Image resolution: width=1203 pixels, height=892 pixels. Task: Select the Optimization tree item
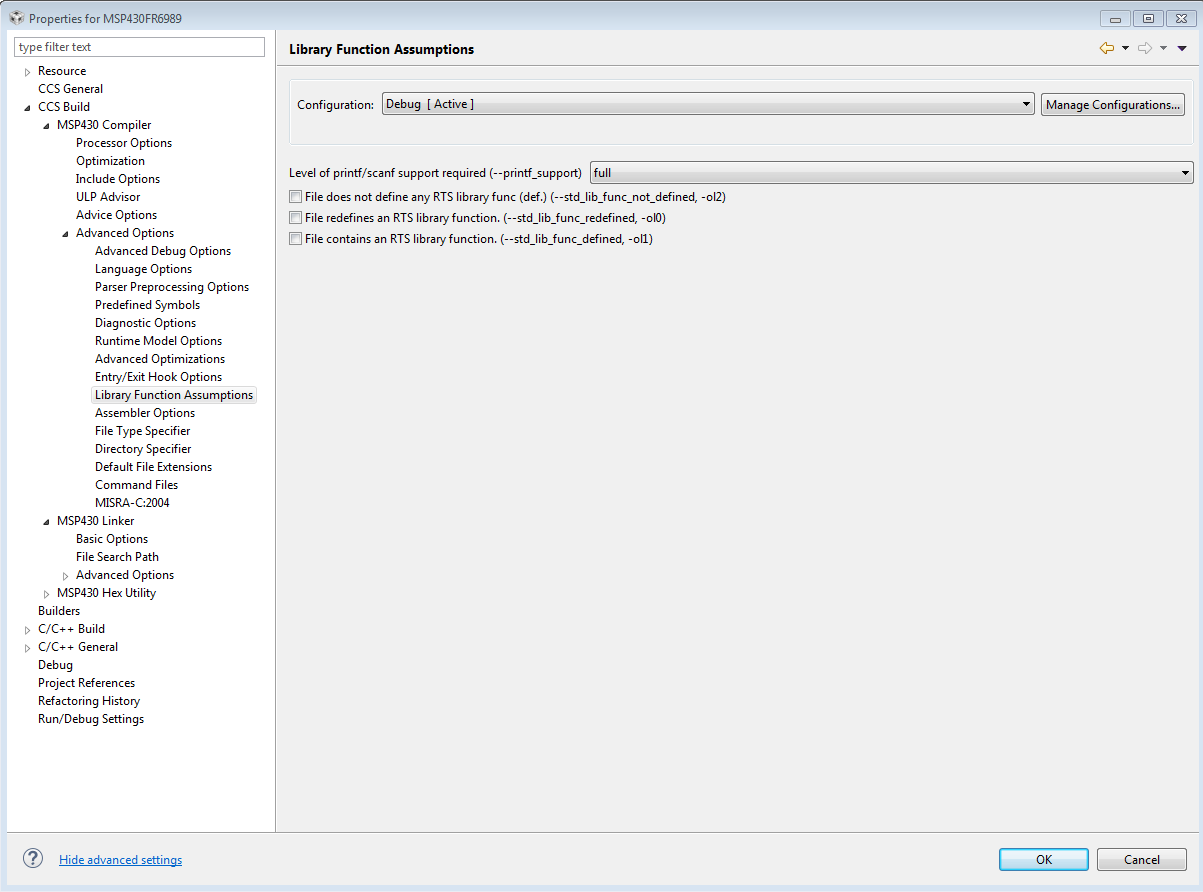point(110,161)
